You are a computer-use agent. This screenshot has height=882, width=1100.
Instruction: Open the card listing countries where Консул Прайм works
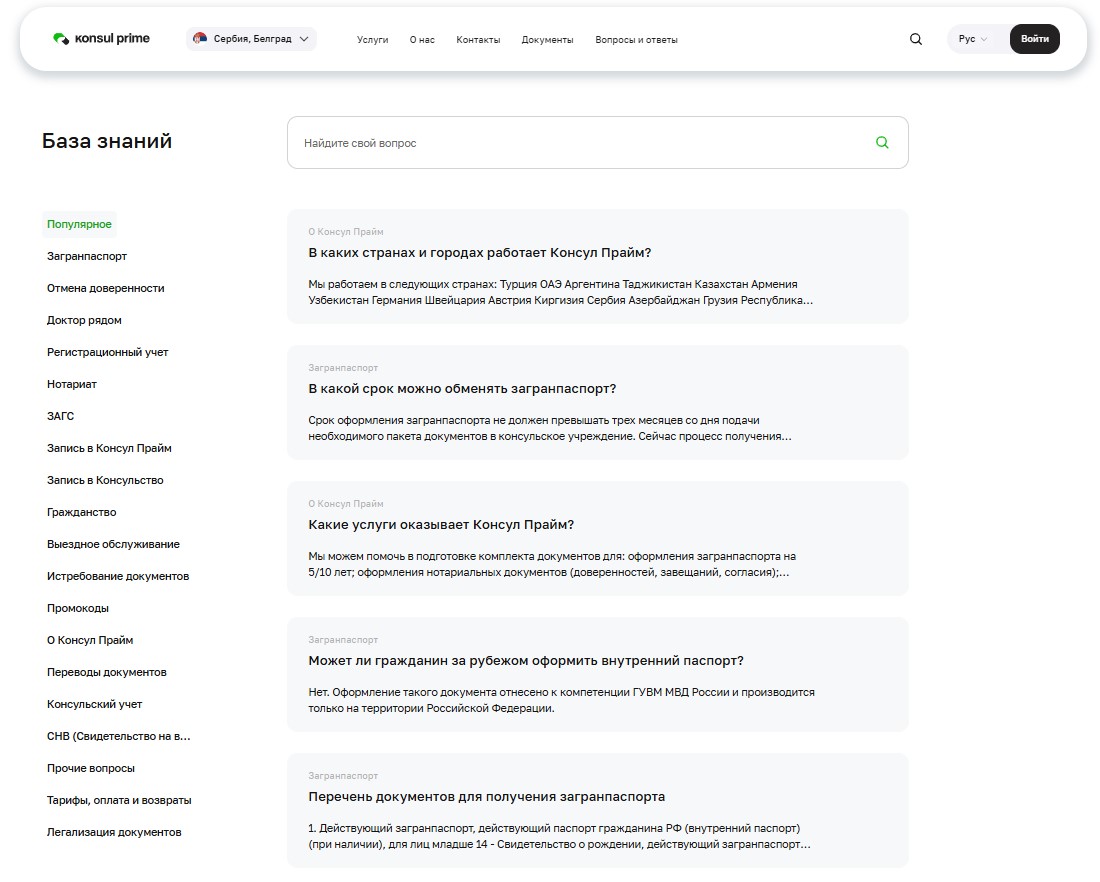[597, 266]
